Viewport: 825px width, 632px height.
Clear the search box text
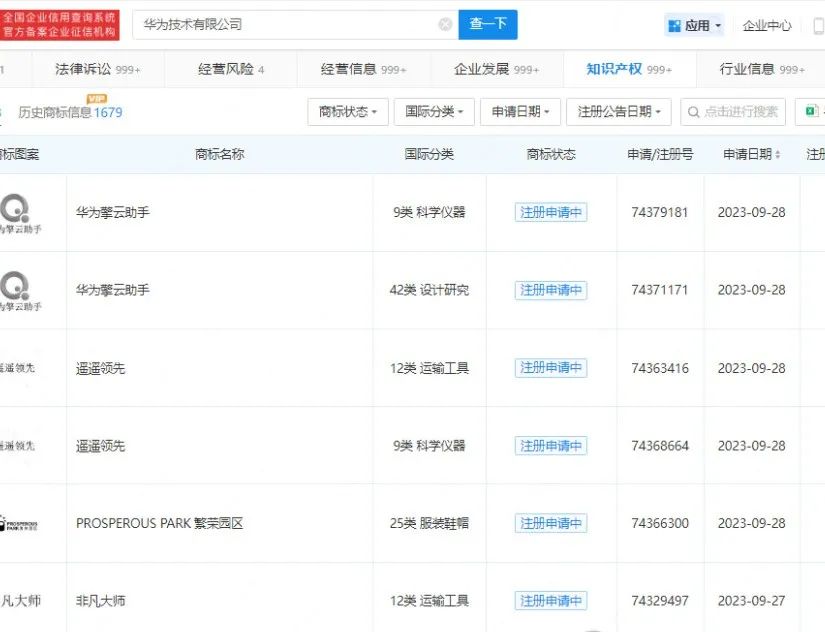(445, 24)
